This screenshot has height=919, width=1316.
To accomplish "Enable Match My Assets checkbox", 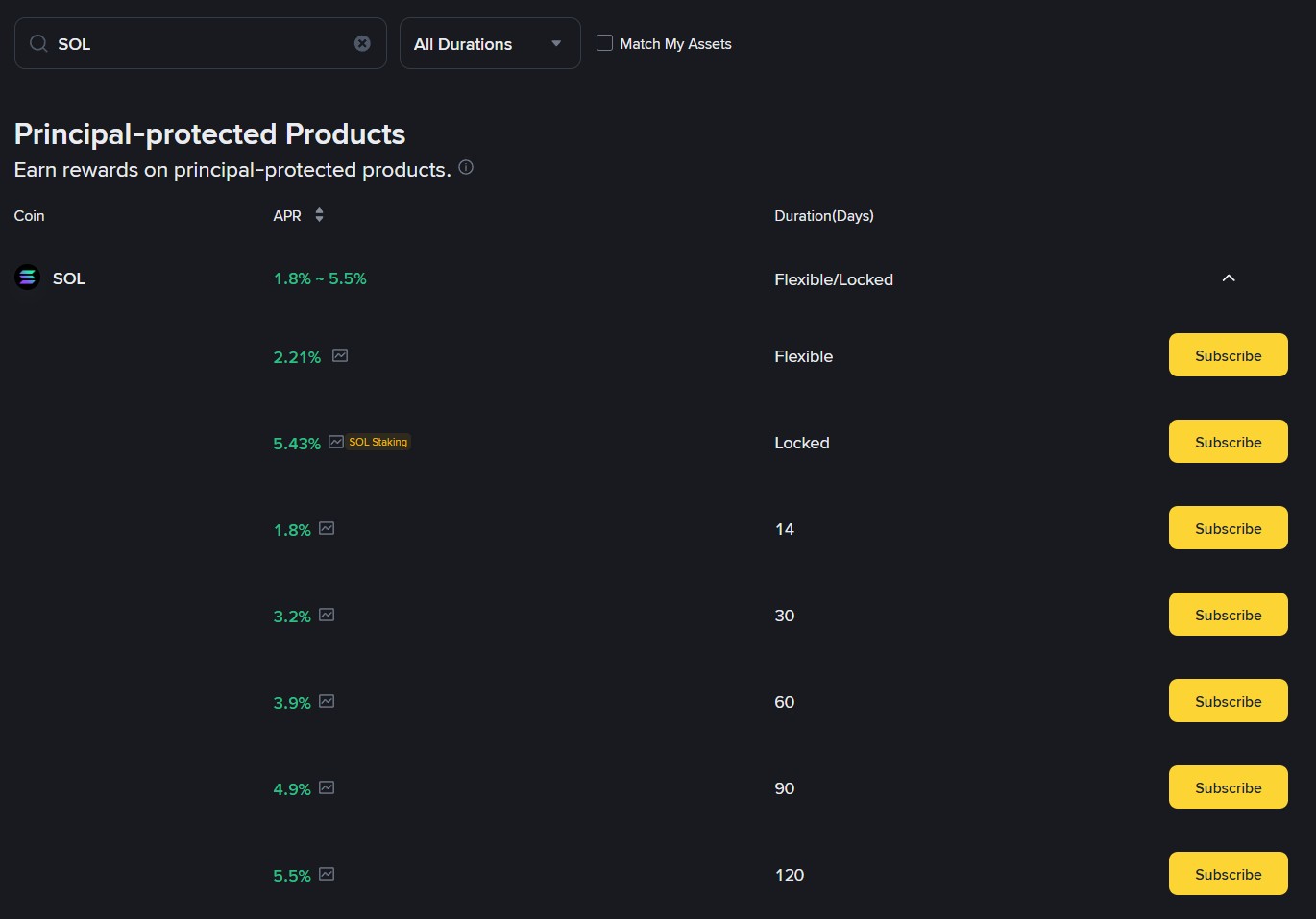I will (x=604, y=43).
